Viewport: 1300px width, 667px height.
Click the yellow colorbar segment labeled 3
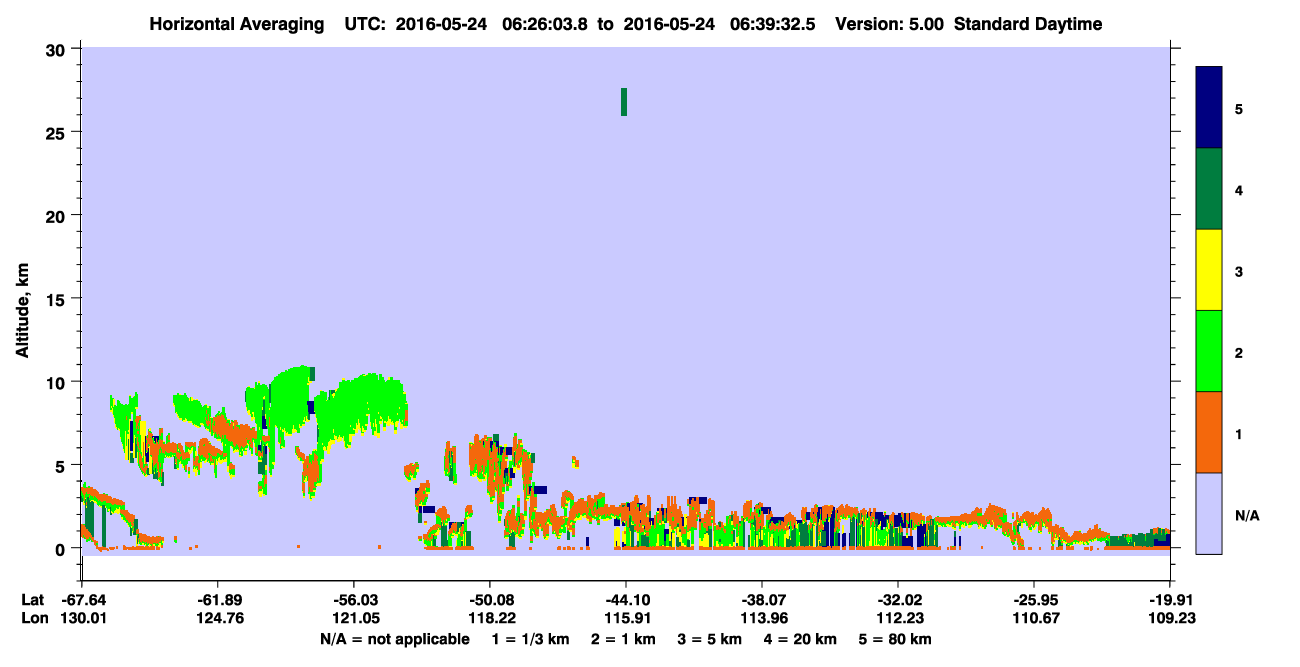coord(1209,270)
